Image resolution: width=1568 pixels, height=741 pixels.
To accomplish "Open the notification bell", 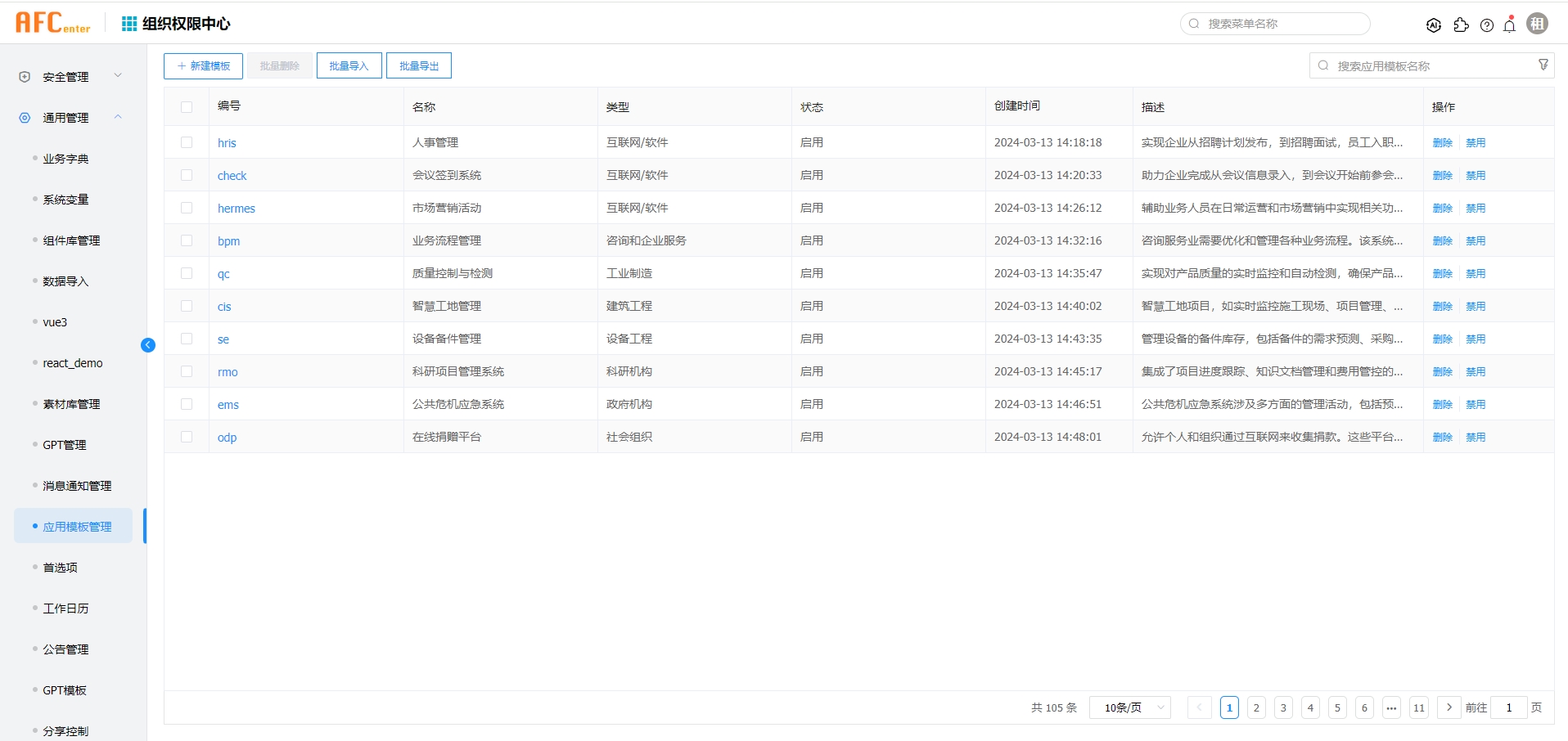I will pyautogui.click(x=1510, y=25).
